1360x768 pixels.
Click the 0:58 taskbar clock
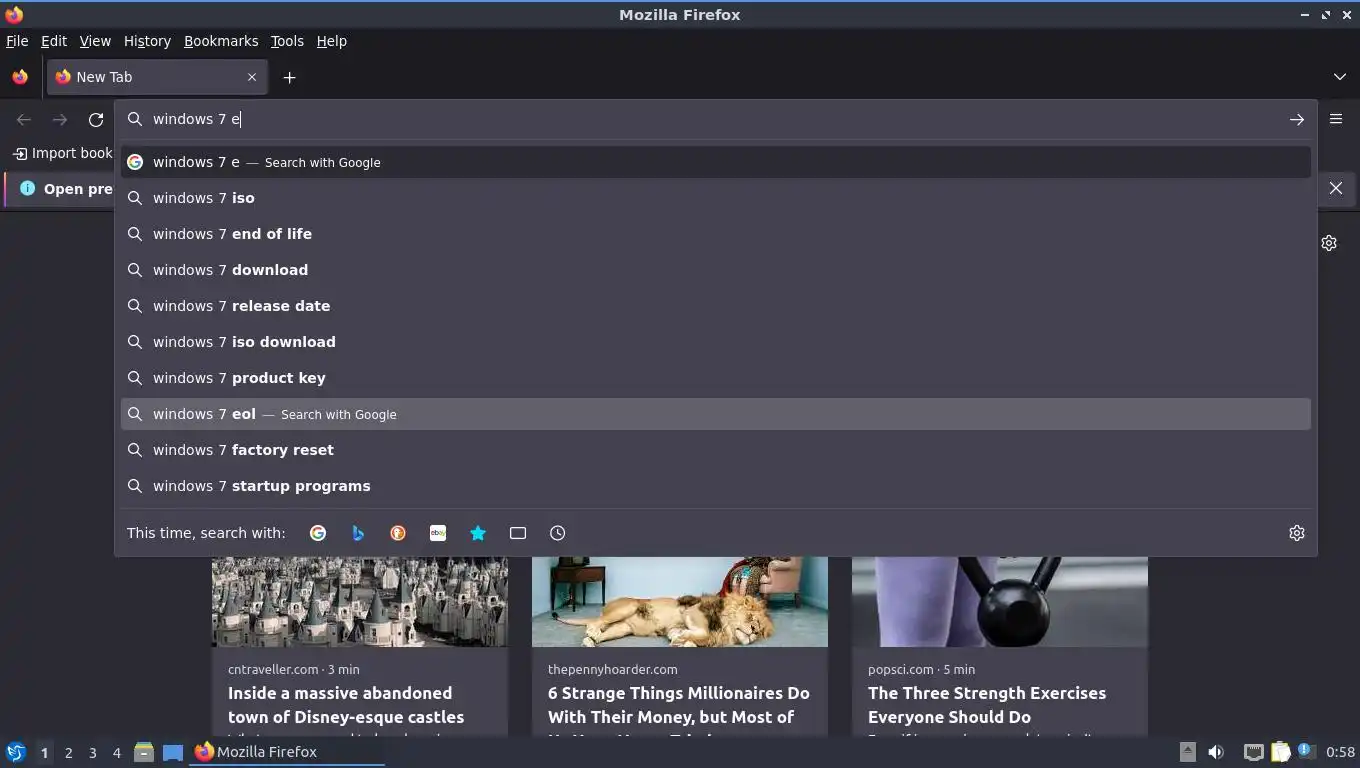pos(1340,752)
